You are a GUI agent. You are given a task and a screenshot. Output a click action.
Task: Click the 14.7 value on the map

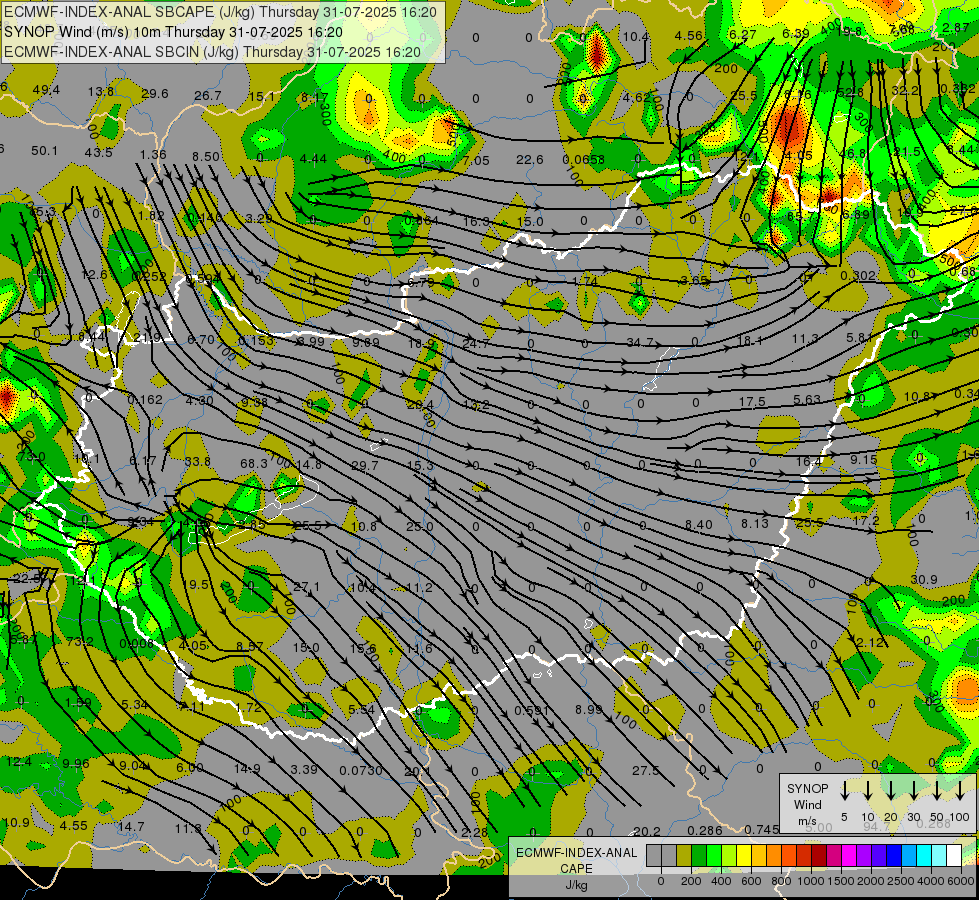[131, 826]
